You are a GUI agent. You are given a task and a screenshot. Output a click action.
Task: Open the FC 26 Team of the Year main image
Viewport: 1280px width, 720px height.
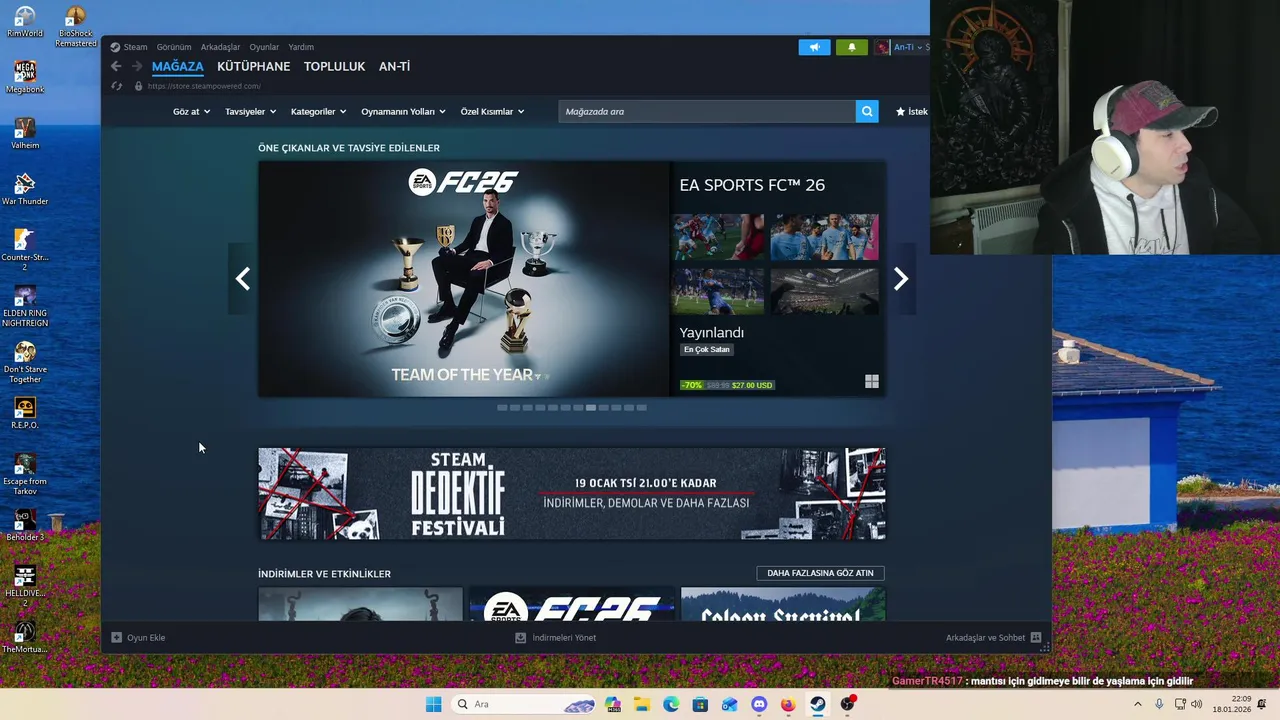(464, 279)
